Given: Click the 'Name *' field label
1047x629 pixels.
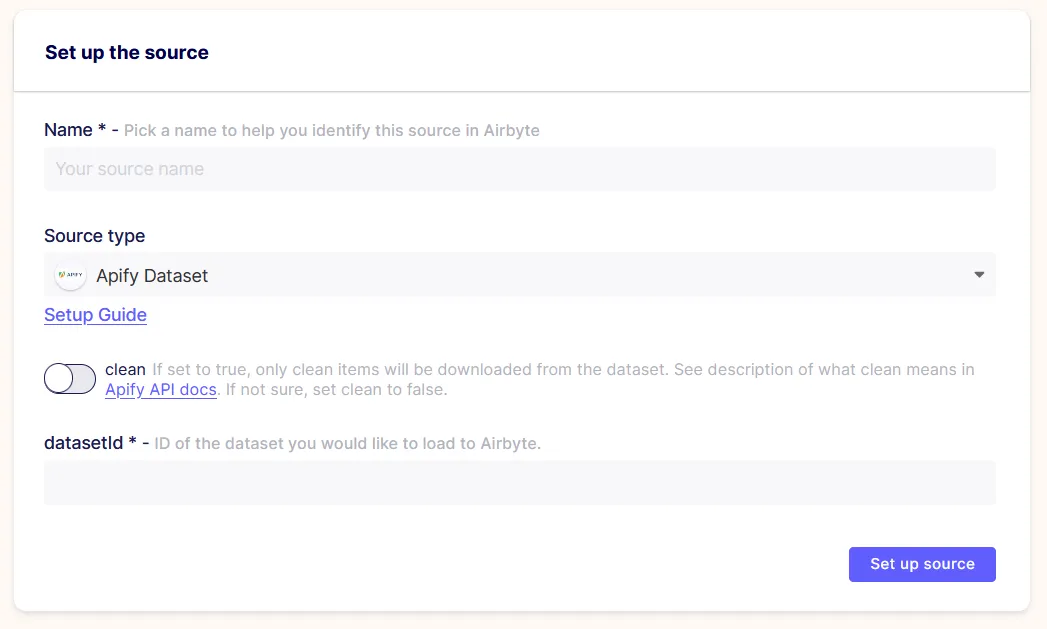Looking at the screenshot, I should [x=75, y=130].
